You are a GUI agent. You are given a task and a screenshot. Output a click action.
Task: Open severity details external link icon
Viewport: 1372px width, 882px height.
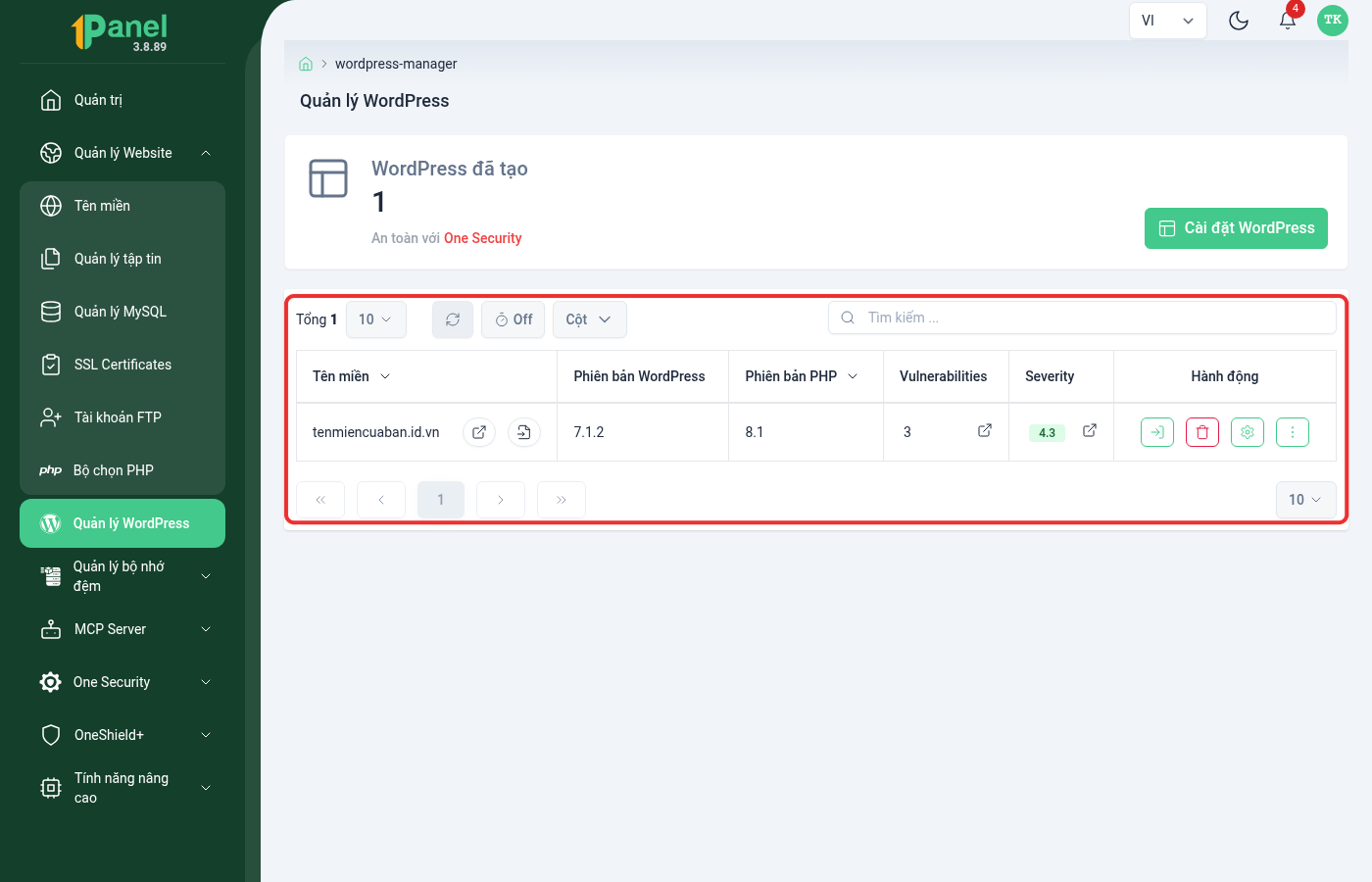pos(1090,430)
